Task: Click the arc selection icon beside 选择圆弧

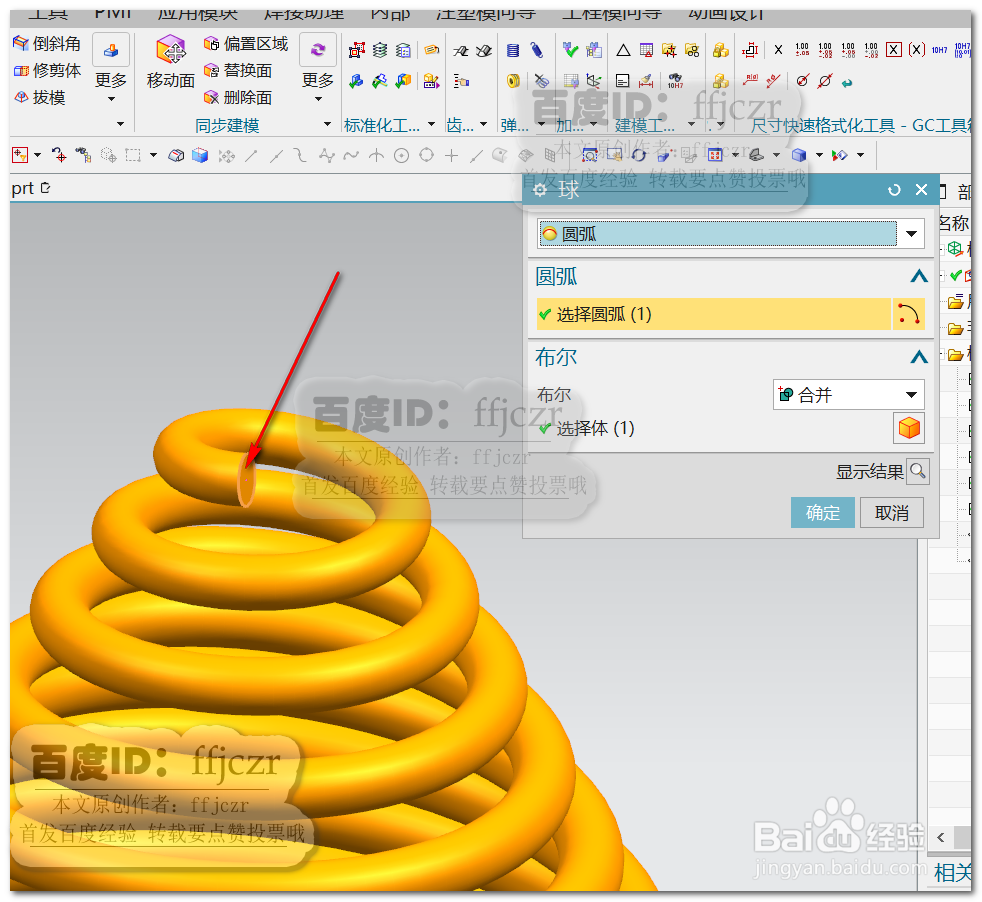Action: (x=908, y=314)
